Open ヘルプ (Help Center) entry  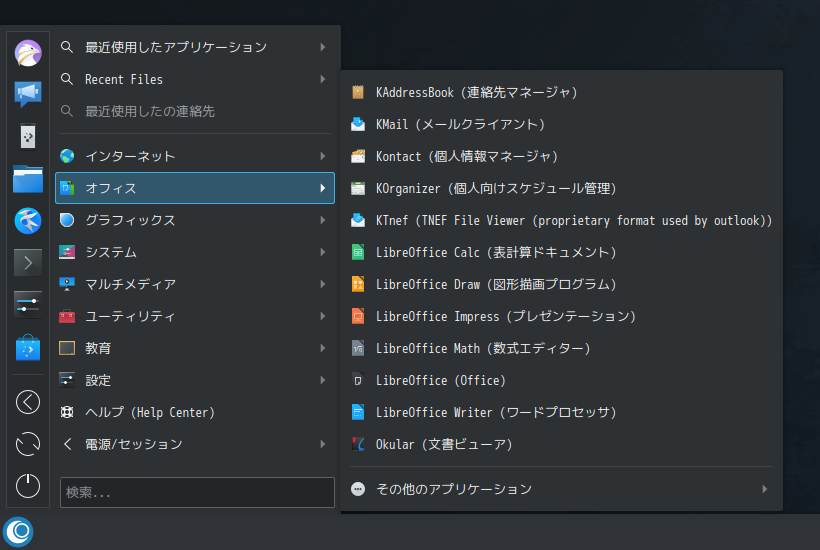[x=195, y=412]
